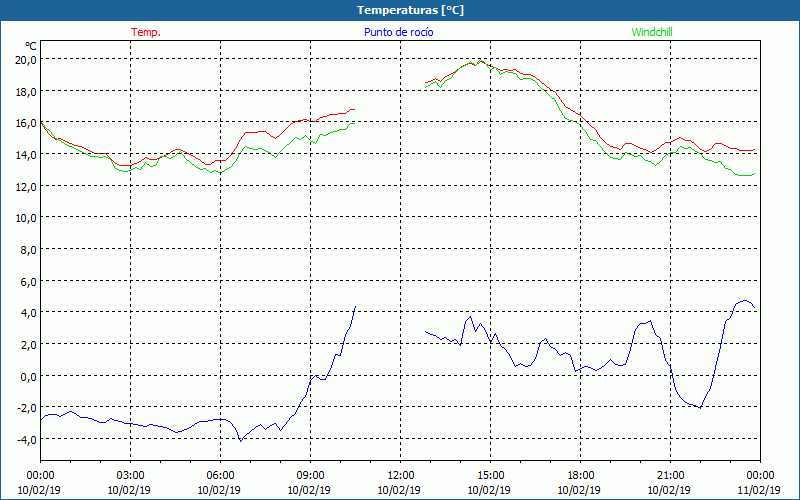
Task: Click the '4,0' y-axis value
Action: click(x=29, y=313)
